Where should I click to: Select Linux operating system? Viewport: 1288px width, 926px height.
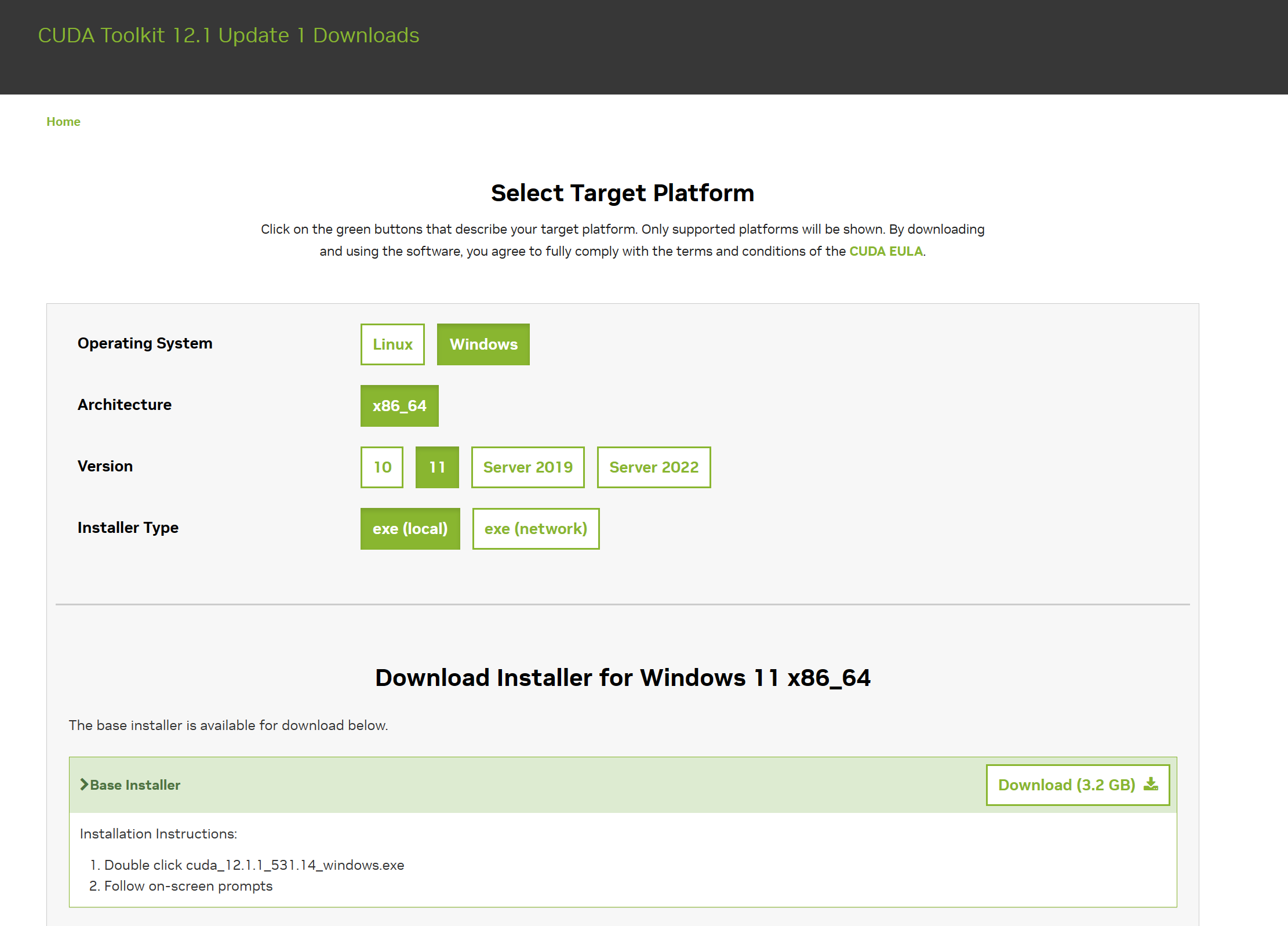click(392, 344)
